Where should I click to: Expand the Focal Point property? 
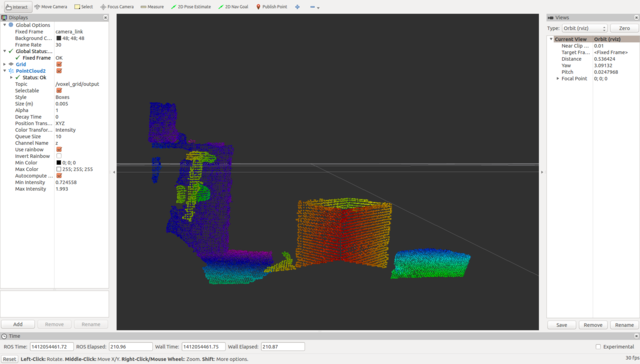558,78
